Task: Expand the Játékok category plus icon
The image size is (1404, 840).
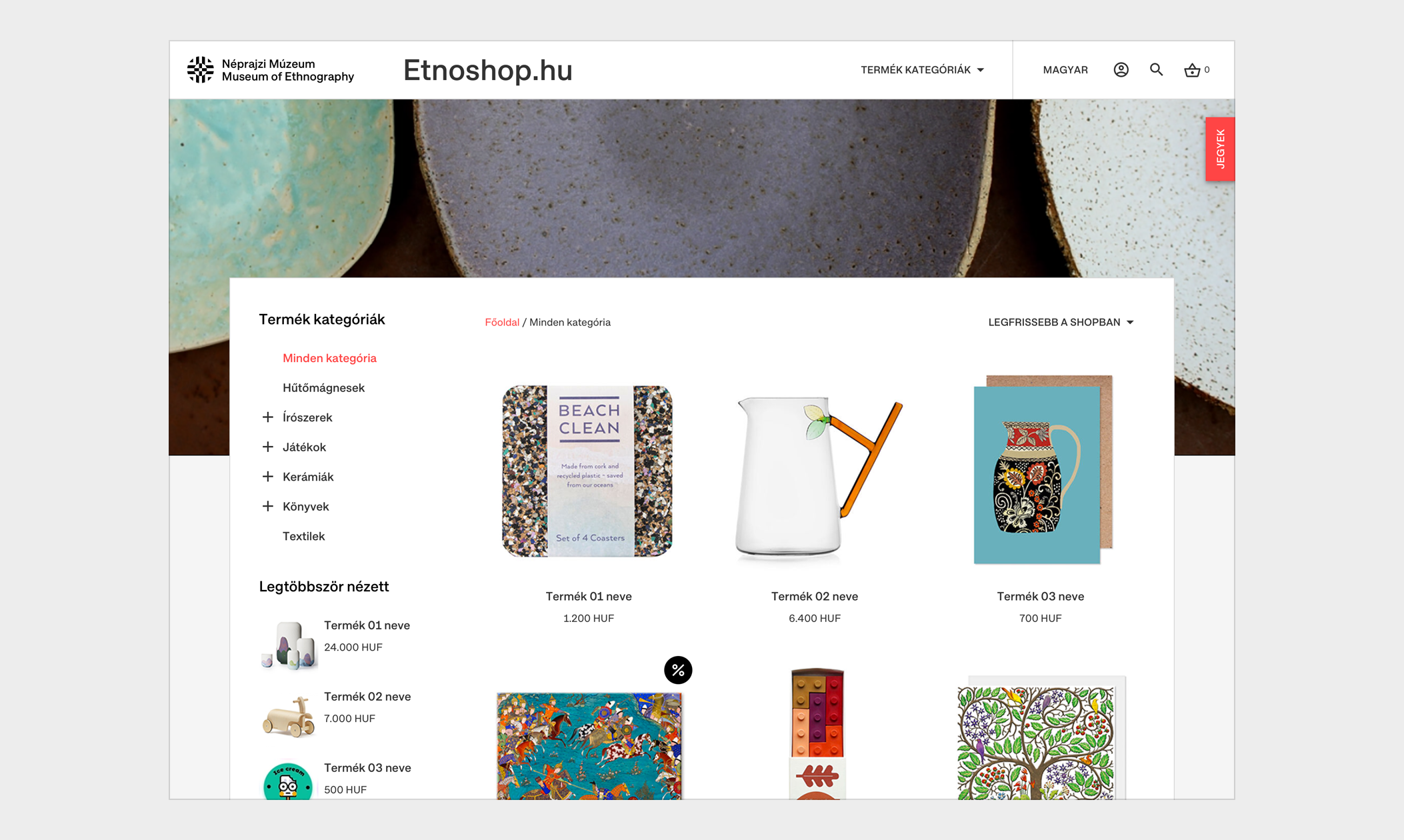Action: 267,447
